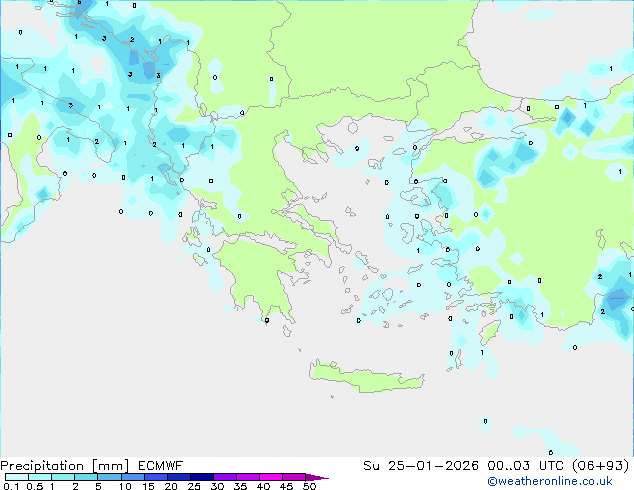
Task: Pick legend swatch between 5 and 10
Action: tap(109, 477)
